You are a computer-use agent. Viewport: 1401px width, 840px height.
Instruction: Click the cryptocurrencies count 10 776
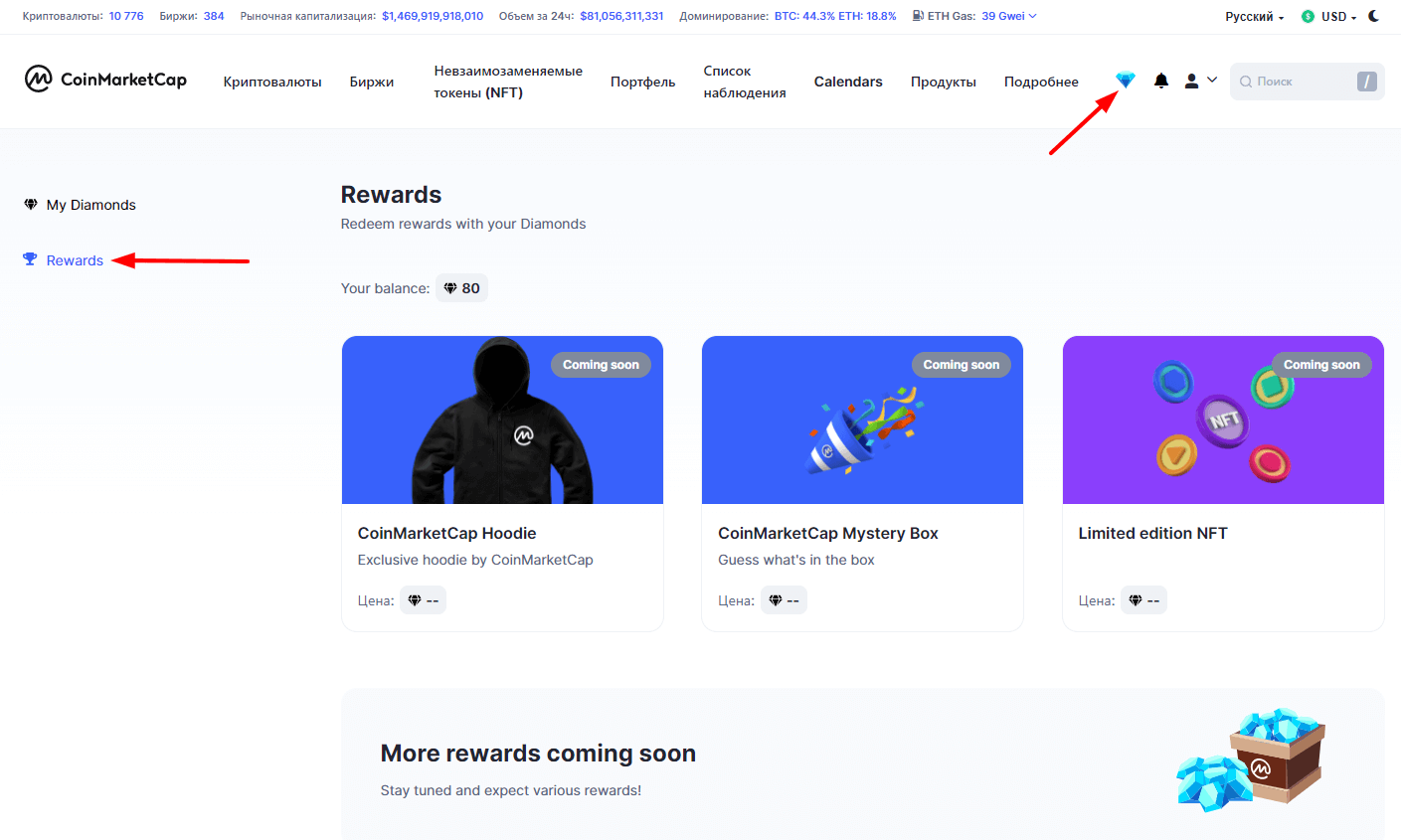click(x=126, y=16)
